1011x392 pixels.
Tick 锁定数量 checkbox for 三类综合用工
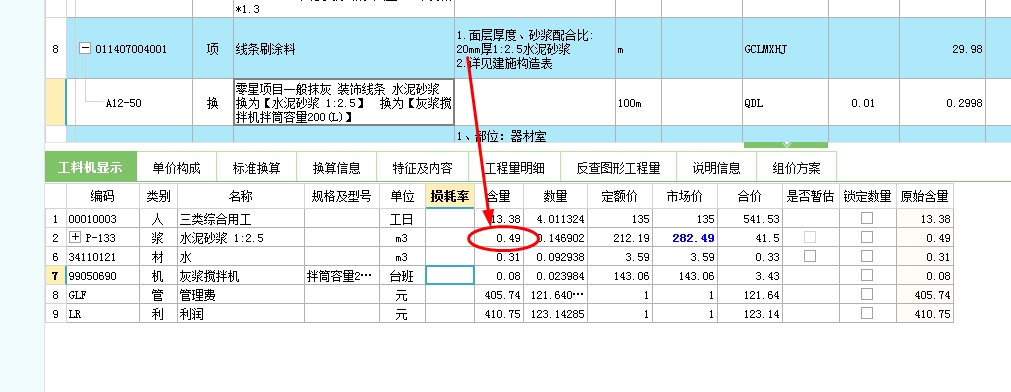(x=867, y=219)
